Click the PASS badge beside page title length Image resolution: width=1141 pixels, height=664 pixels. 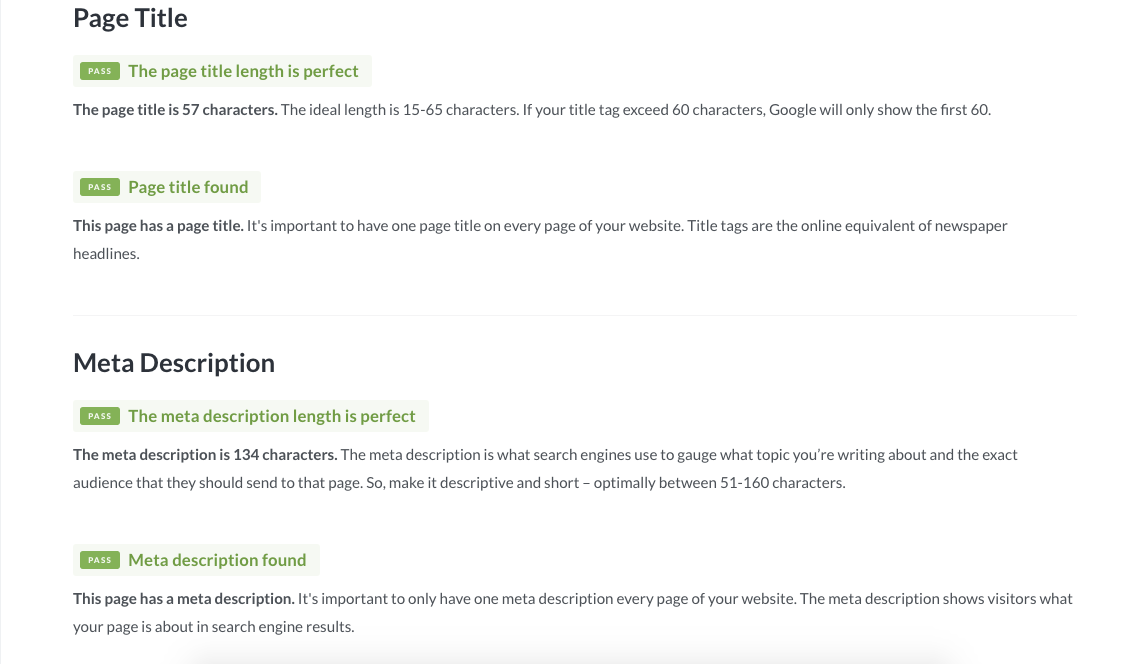click(x=100, y=71)
